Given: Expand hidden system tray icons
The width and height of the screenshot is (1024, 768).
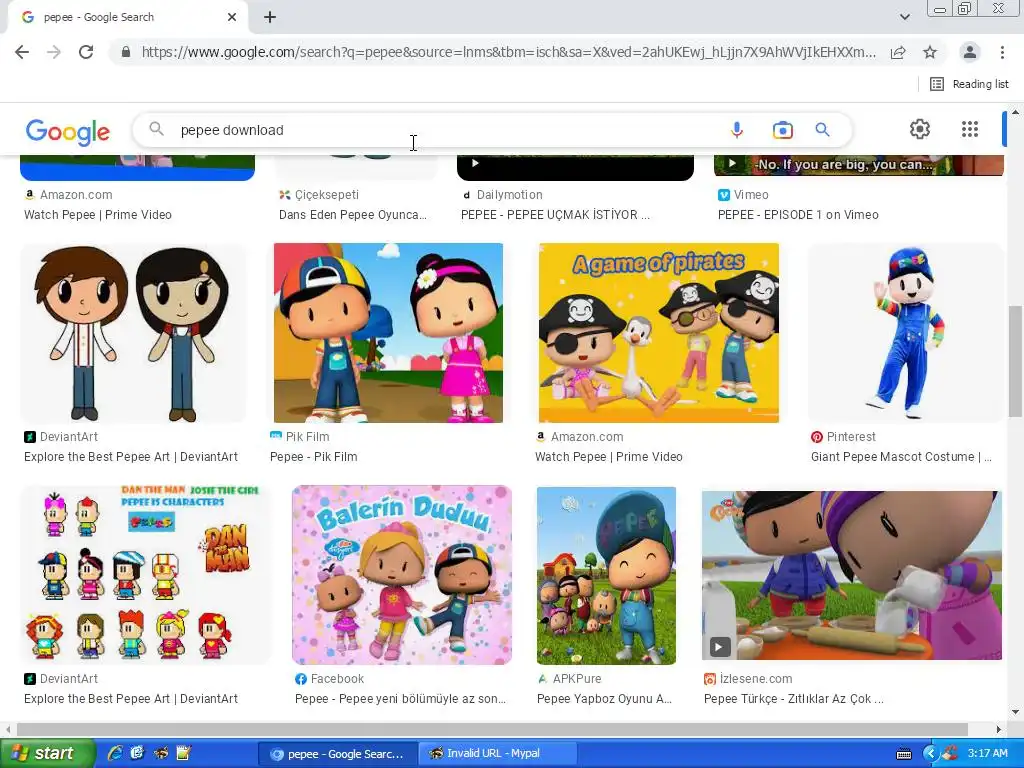Looking at the screenshot, I should pyautogui.click(x=930, y=754).
